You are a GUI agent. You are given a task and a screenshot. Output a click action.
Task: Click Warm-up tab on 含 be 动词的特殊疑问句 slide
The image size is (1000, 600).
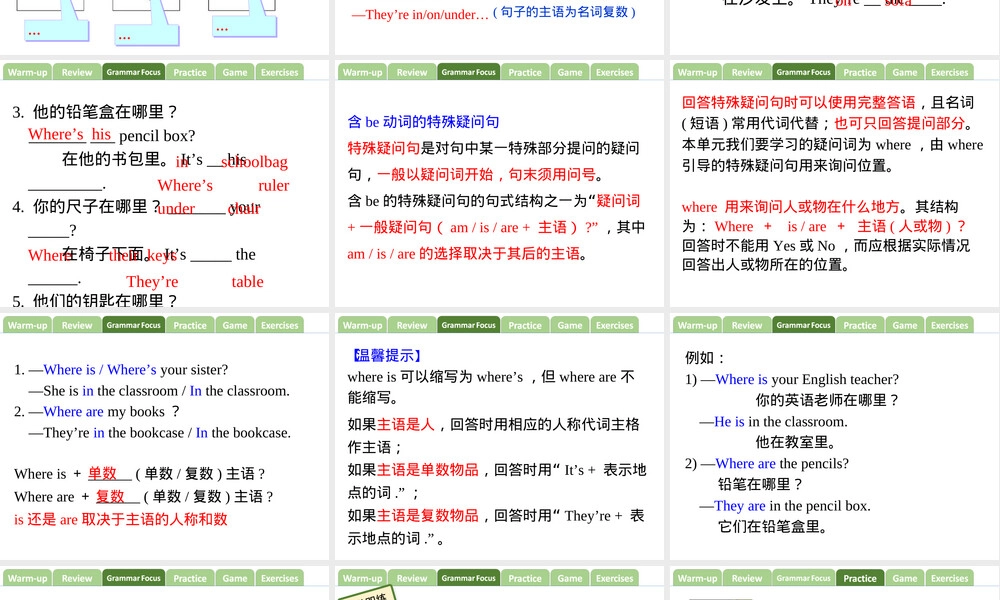click(362, 72)
